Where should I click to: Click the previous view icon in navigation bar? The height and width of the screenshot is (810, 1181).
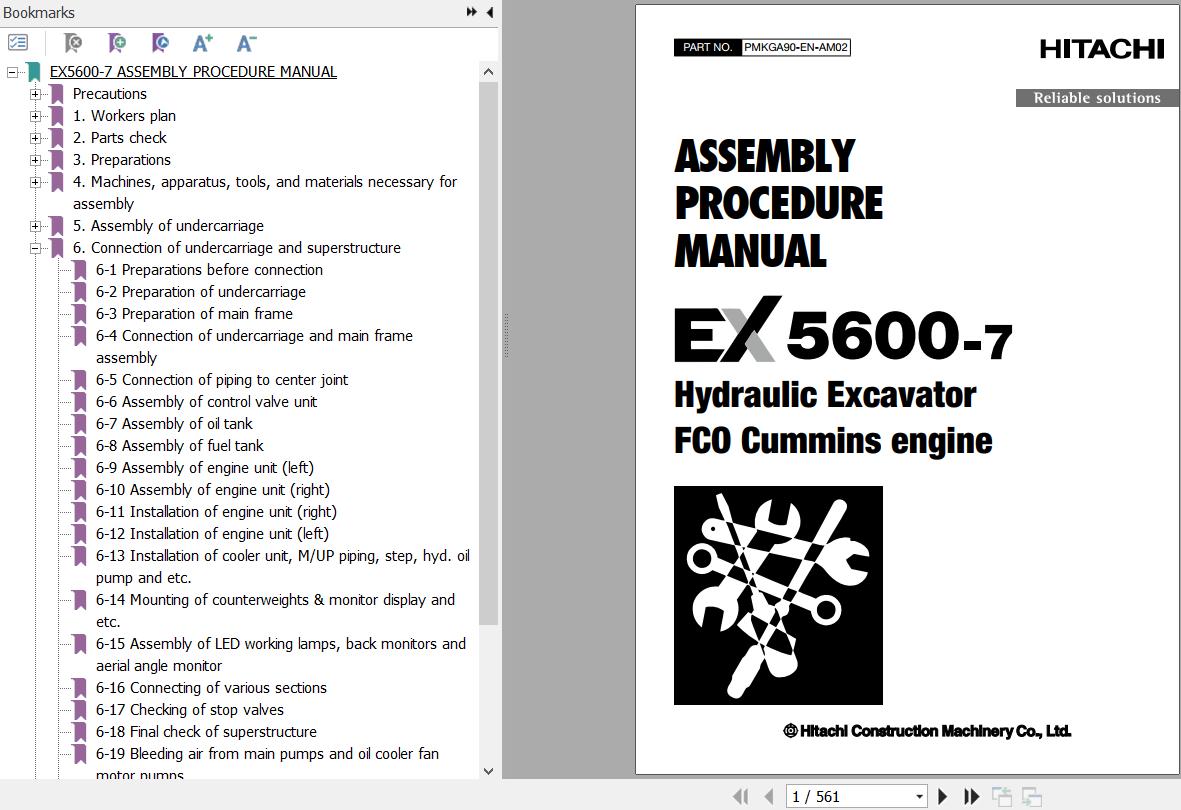pos(1002,796)
